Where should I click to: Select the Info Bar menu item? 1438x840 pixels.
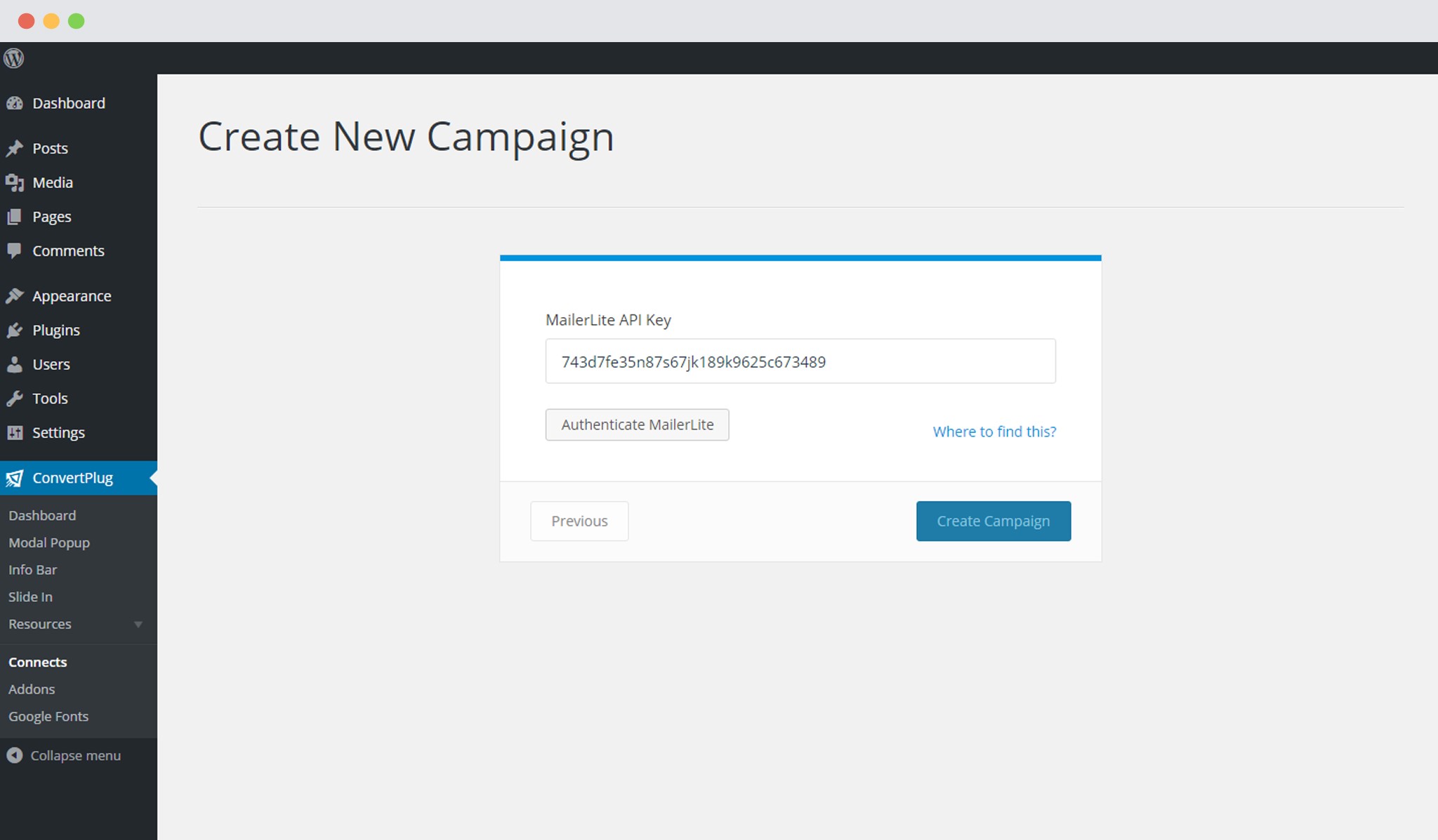(x=32, y=569)
